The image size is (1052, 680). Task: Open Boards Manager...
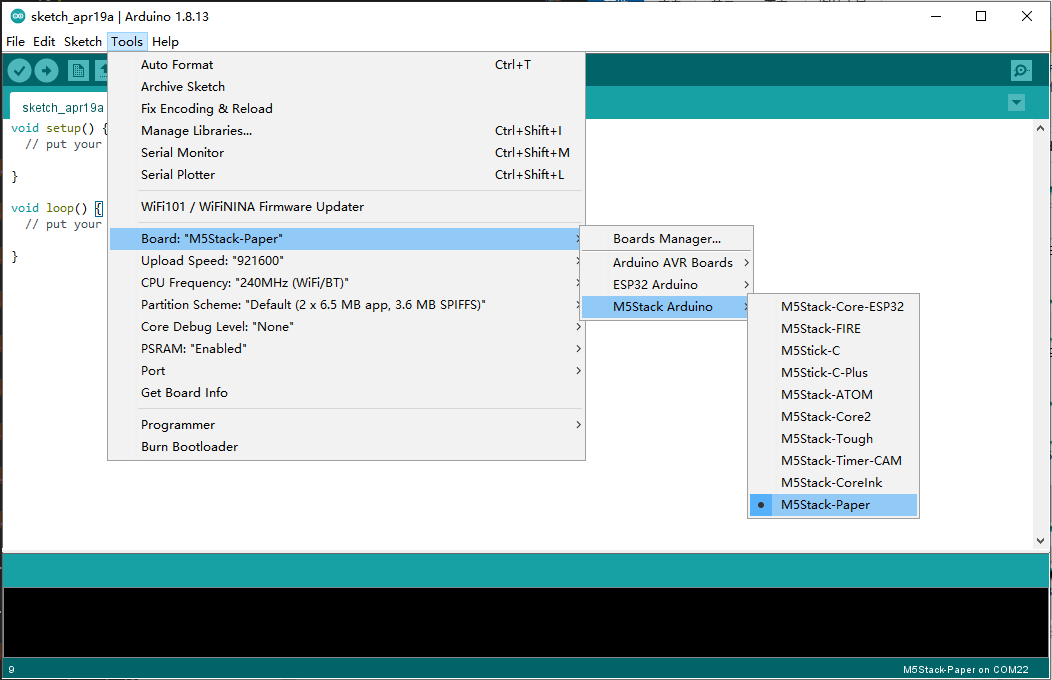(667, 239)
